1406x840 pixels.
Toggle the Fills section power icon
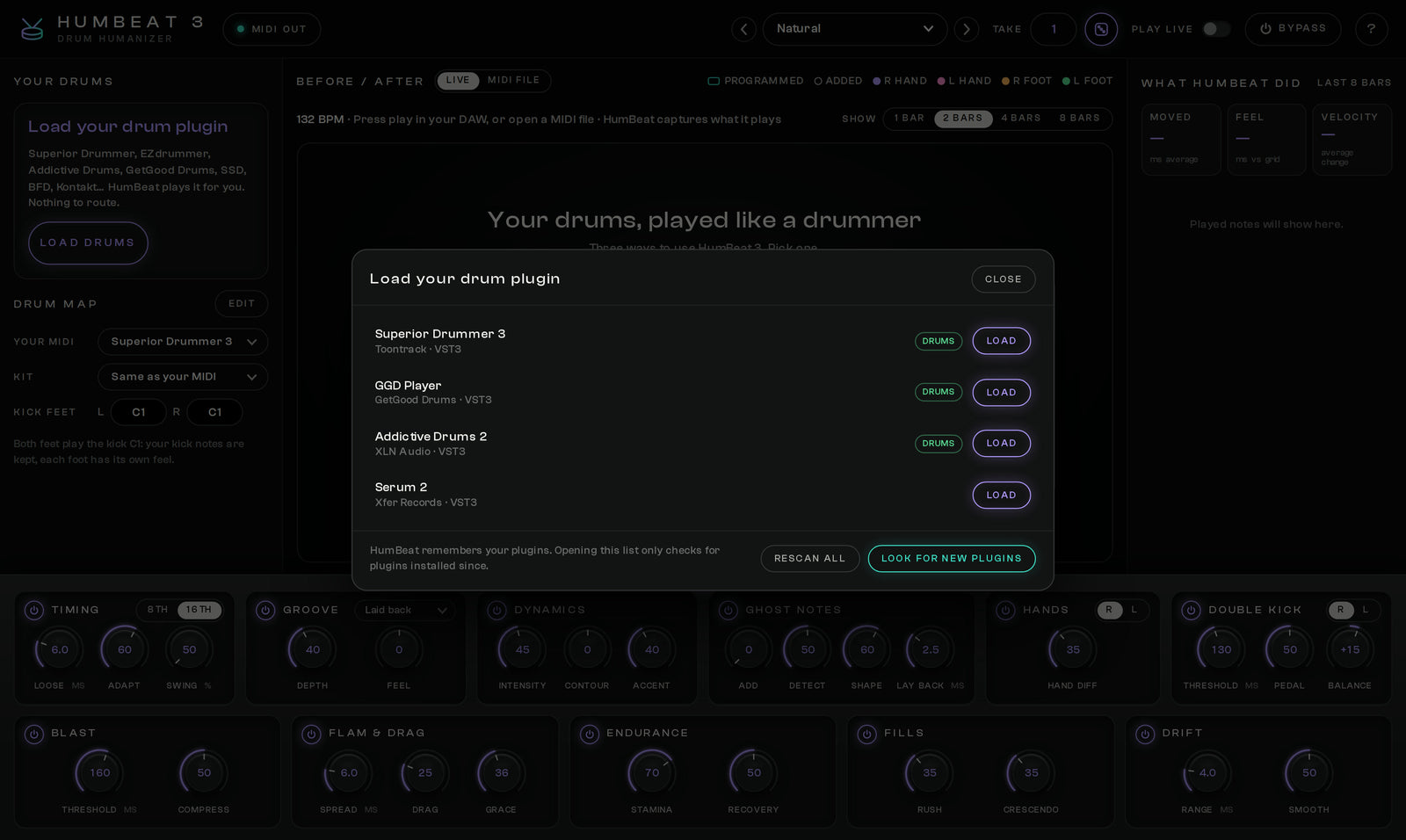(867, 734)
